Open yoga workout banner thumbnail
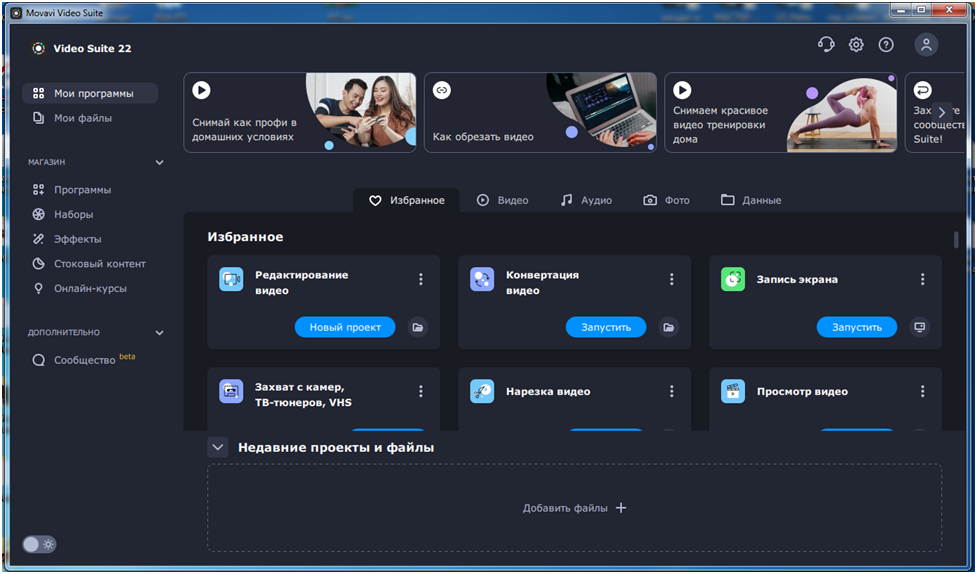The image size is (977, 574). point(841,115)
